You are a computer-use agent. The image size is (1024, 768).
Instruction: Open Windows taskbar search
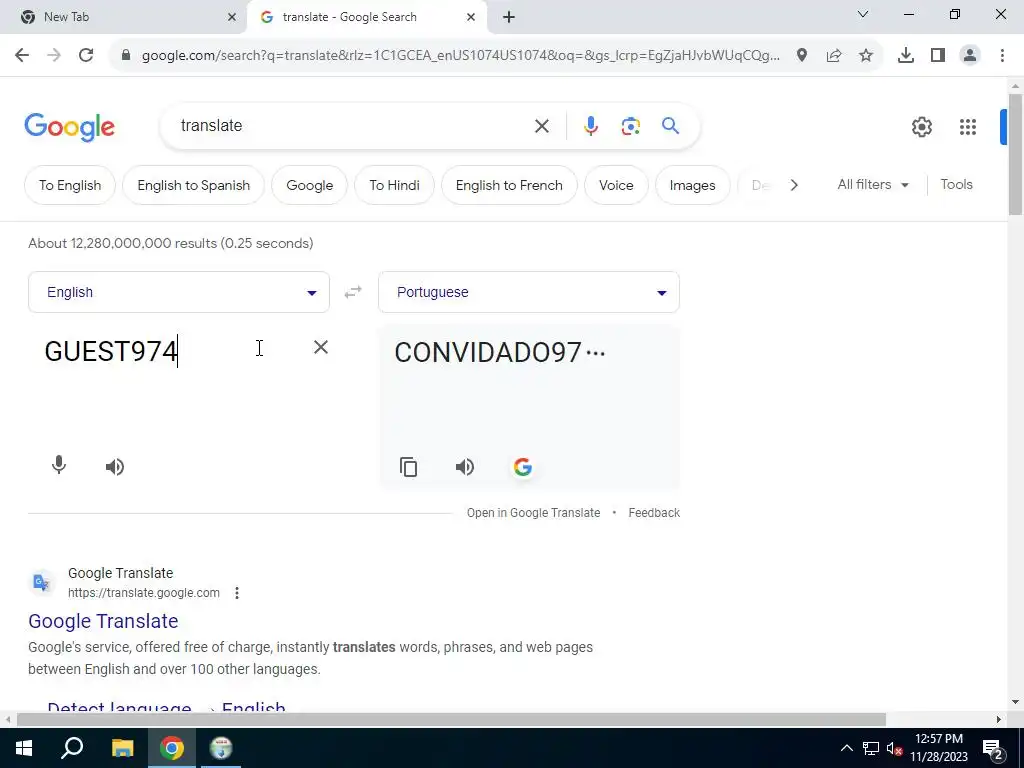point(72,748)
